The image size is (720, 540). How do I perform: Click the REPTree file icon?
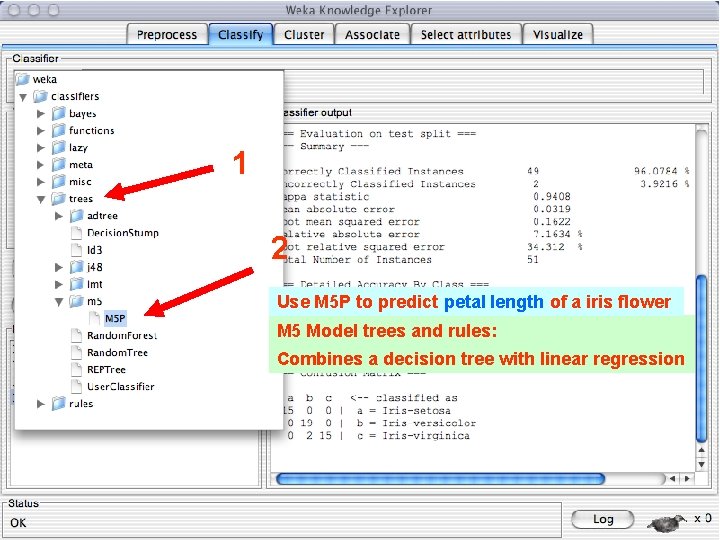[77, 370]
